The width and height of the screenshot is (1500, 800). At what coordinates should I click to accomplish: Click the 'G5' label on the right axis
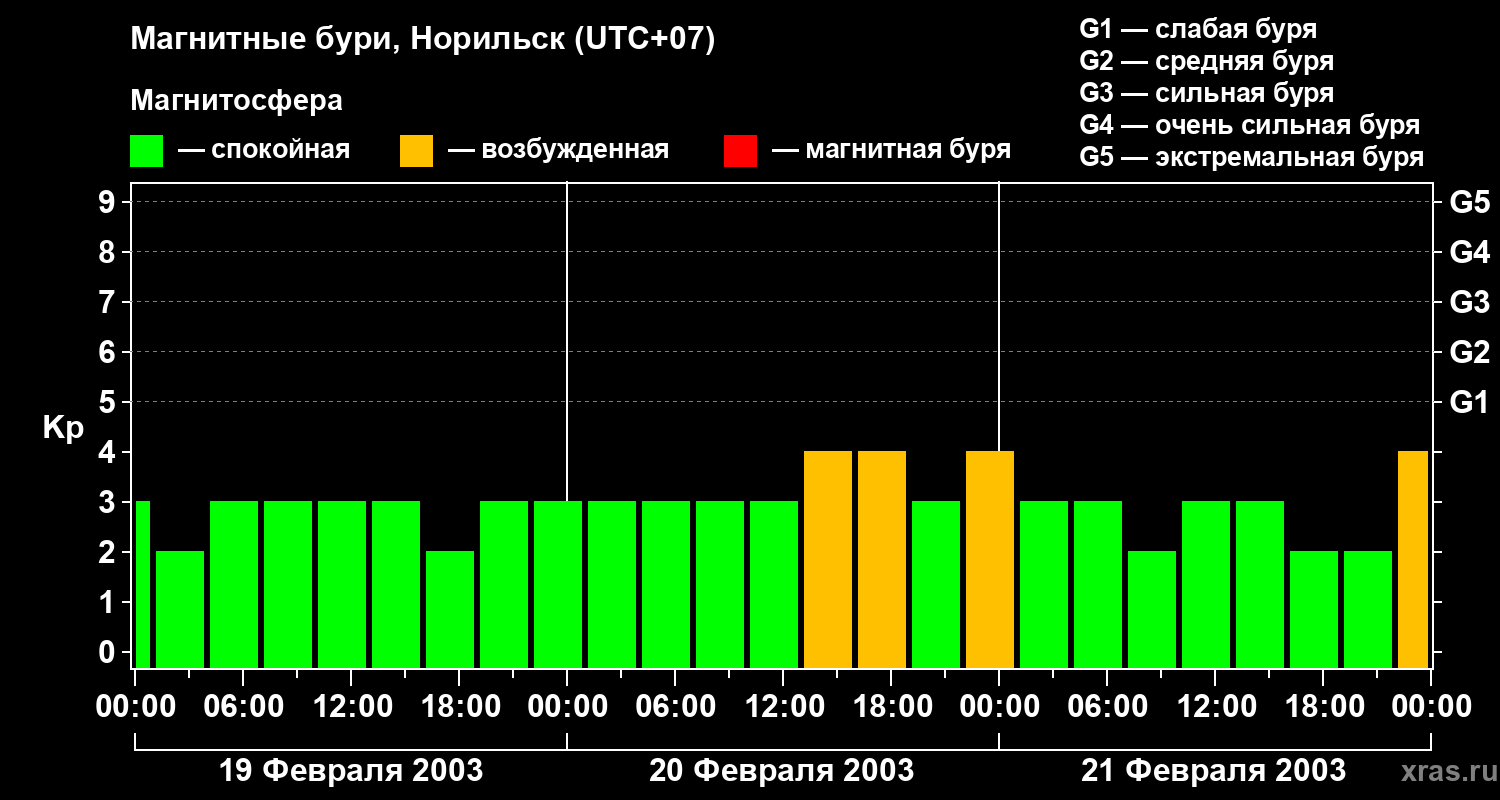[1469, 202]
